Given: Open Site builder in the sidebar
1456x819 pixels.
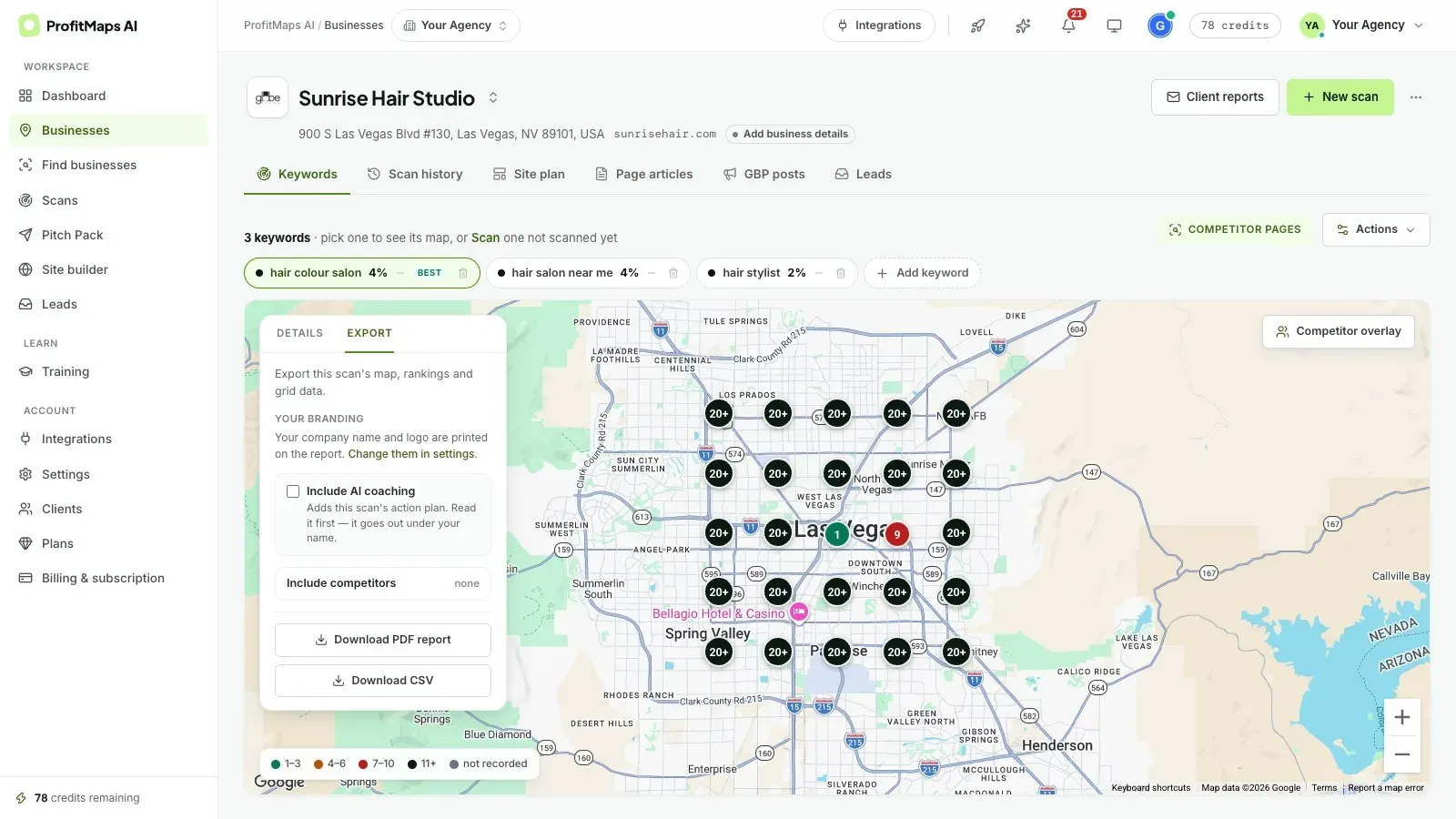Looking at the screenshot, I should 109,269.
